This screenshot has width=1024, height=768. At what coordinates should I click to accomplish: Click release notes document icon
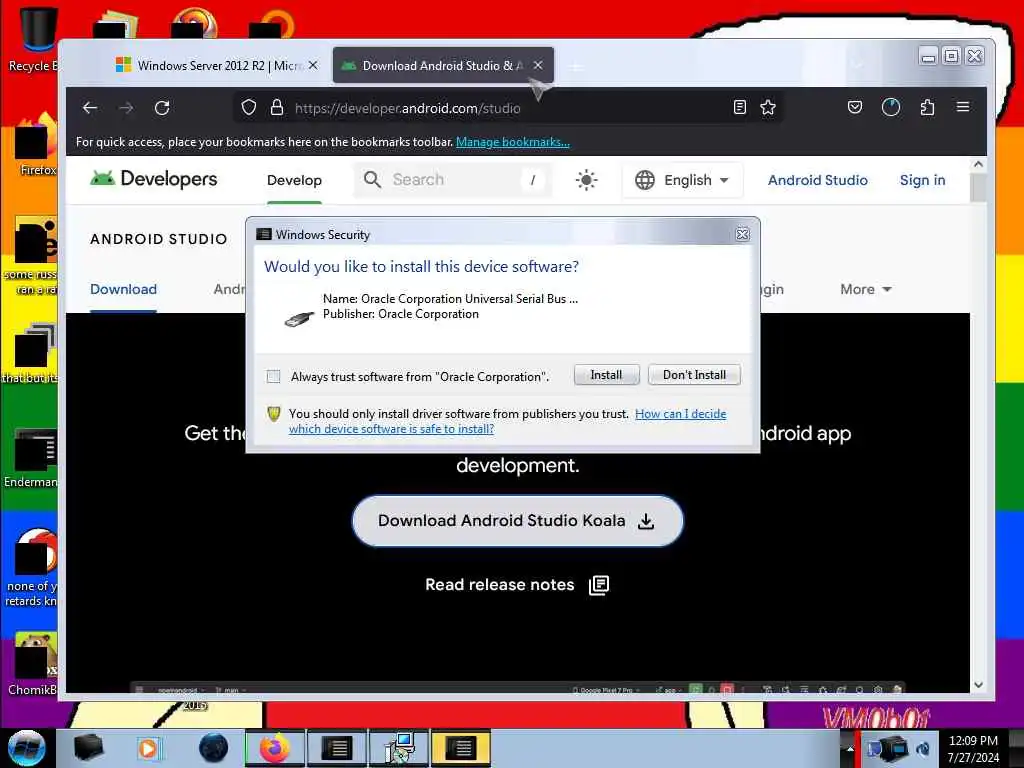tap(599, 584)
